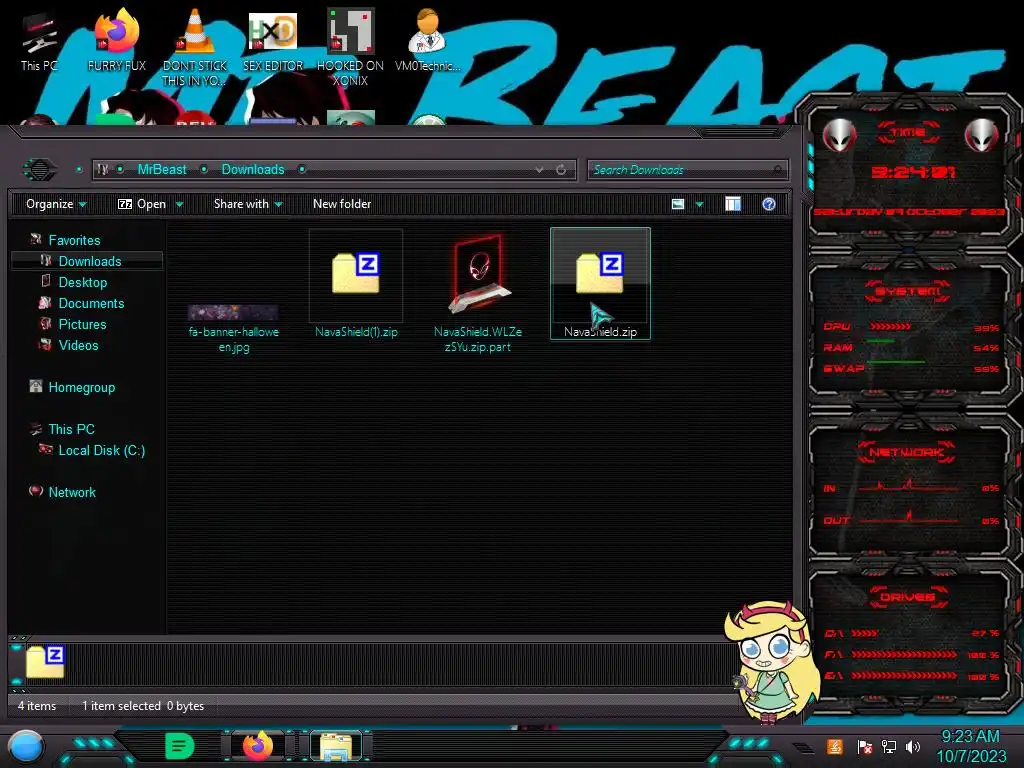
Task: Click left alien head in TIME widget
Action: (x=839, y=136)
